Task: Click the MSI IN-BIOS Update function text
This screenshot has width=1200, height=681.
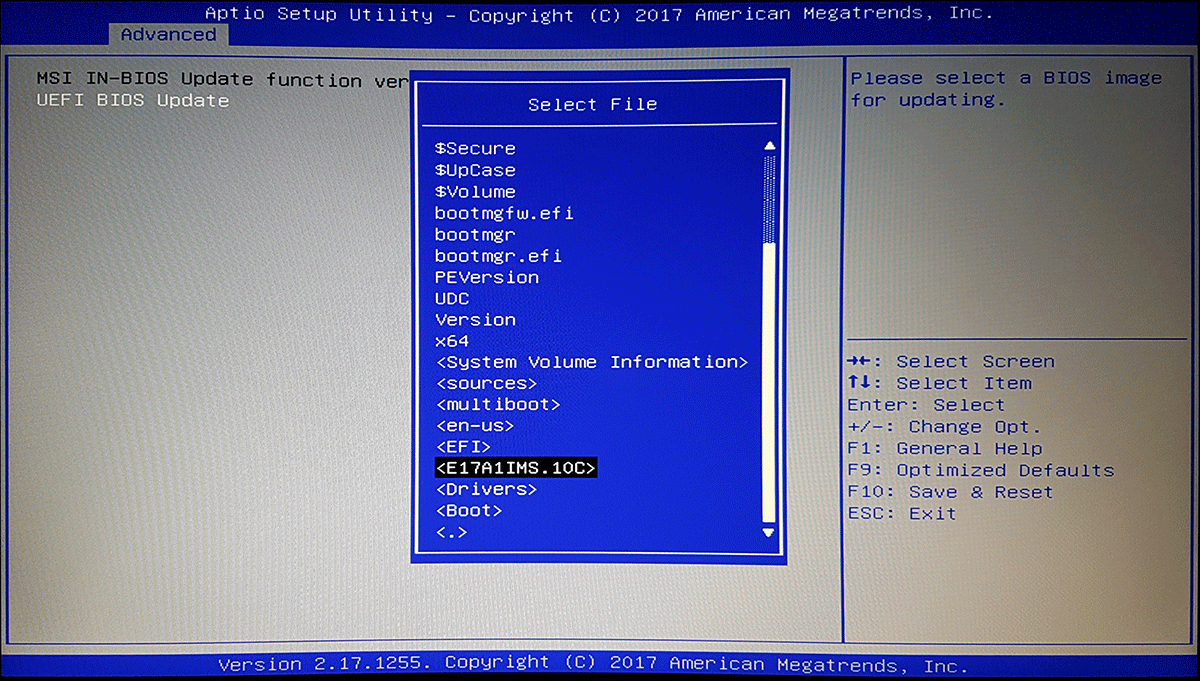Action: (222, 80)
